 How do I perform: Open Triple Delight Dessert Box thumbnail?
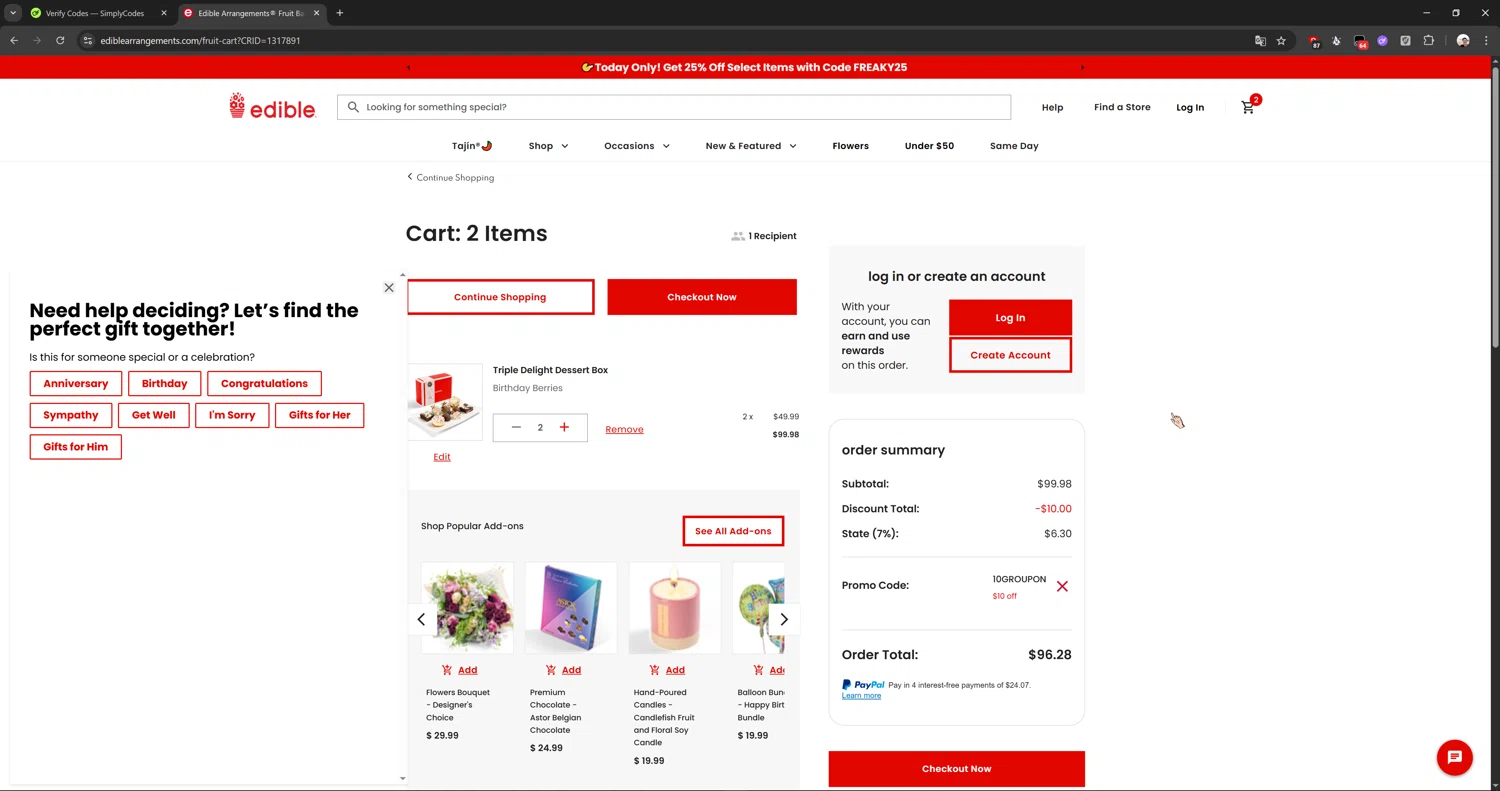click(445, 402)
